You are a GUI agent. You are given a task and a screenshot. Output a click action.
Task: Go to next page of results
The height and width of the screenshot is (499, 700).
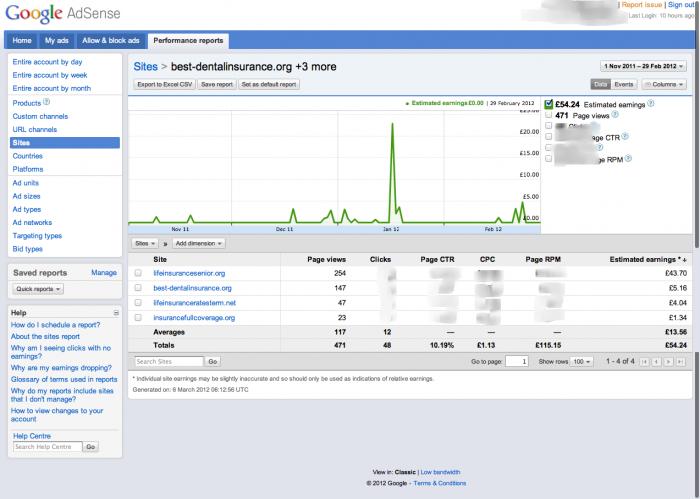(668, 362)
